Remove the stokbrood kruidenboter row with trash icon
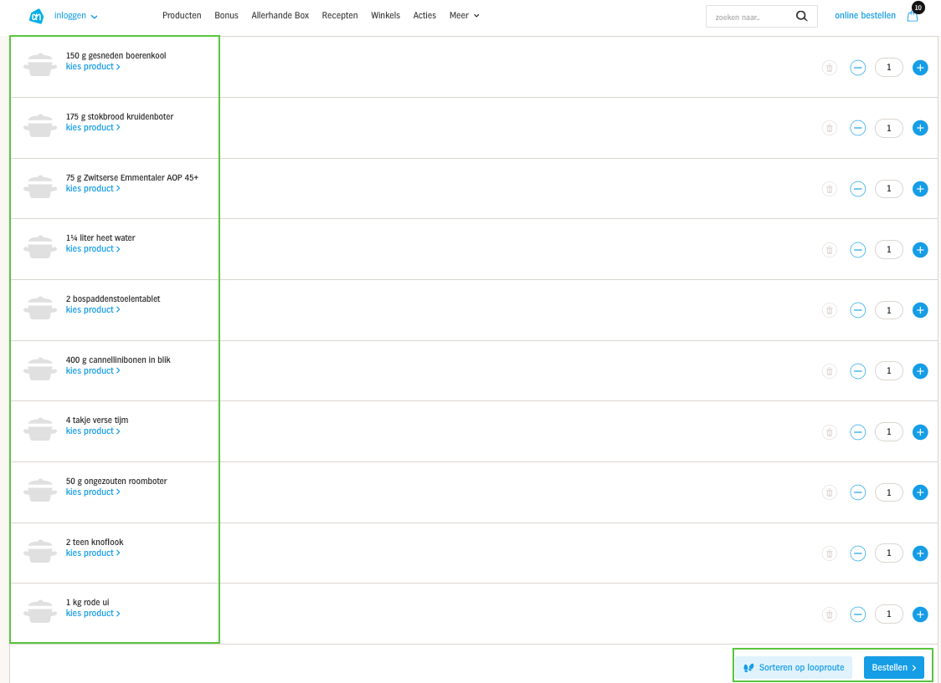 829,128
